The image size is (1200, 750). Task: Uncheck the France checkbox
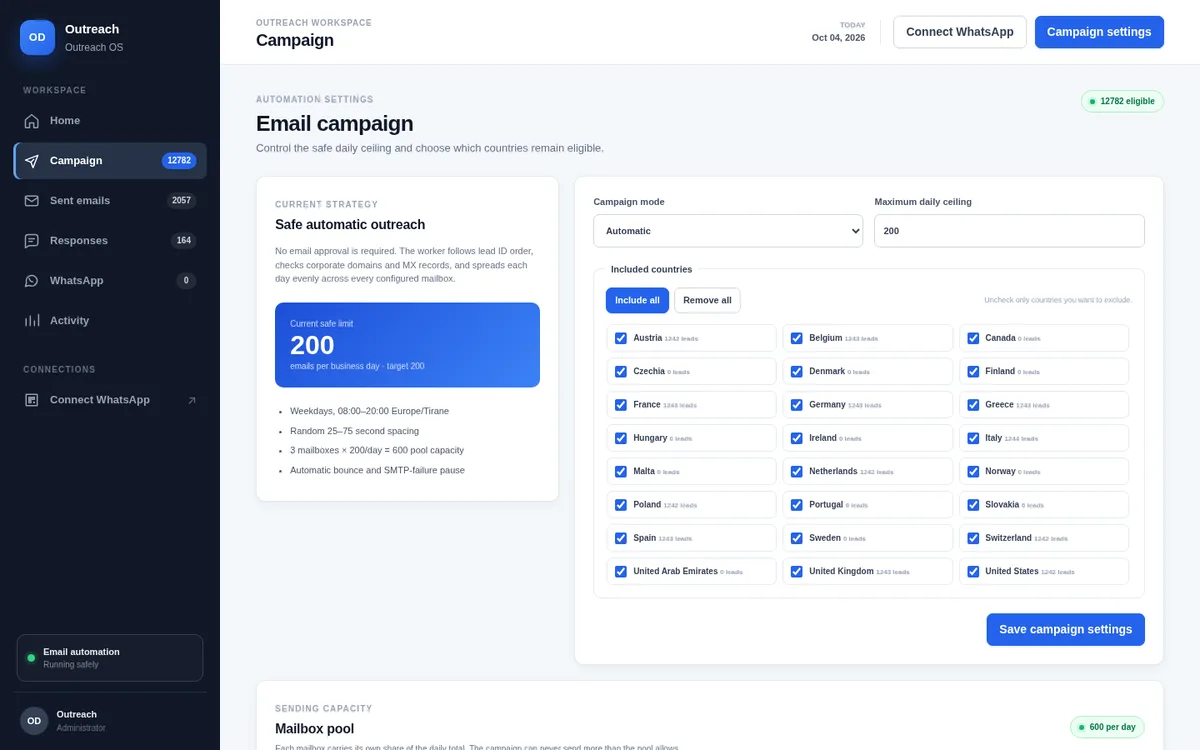(x=621, y=405)
